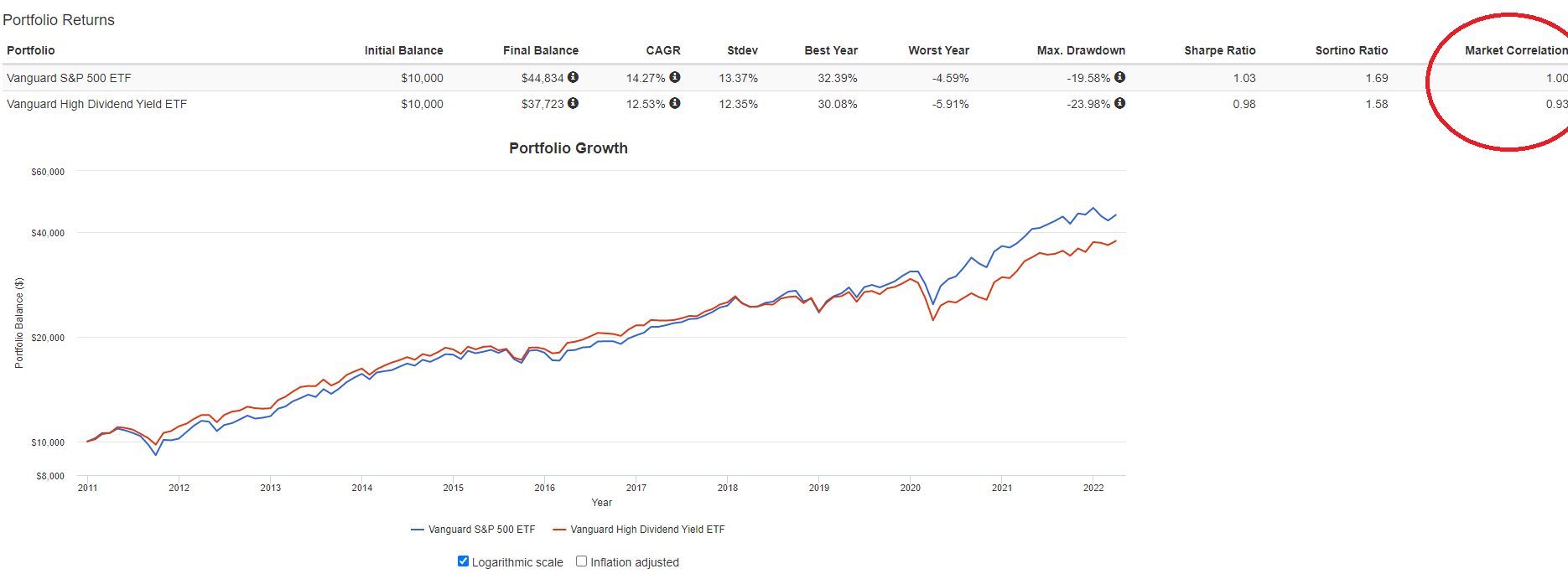Open info icon next to 12.53% CAGR
The width and height of the screenshot is (1568, 574).
(x=675, y=103)
